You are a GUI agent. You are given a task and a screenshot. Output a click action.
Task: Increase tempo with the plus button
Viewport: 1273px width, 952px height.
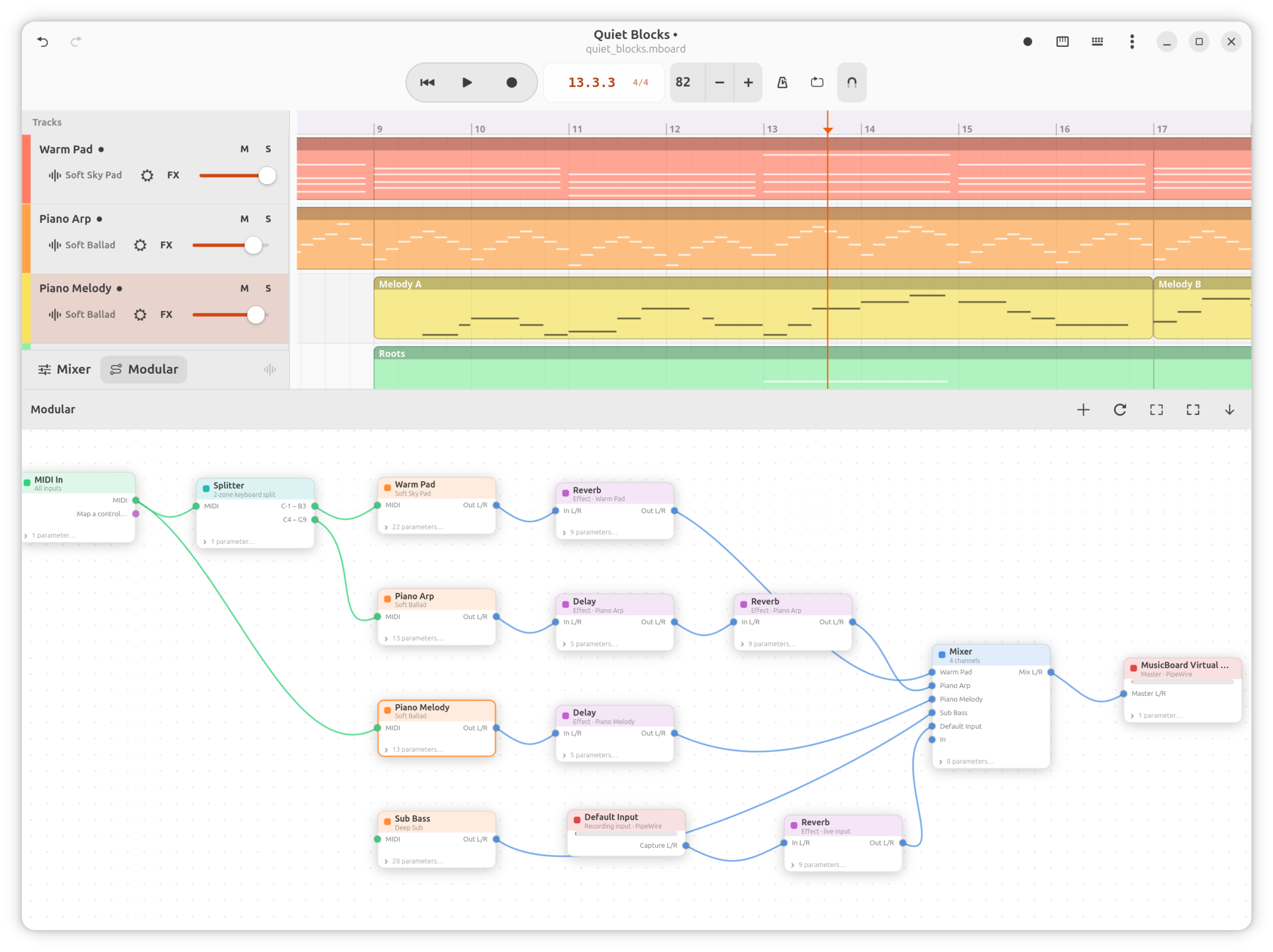(x=748, y=82)
